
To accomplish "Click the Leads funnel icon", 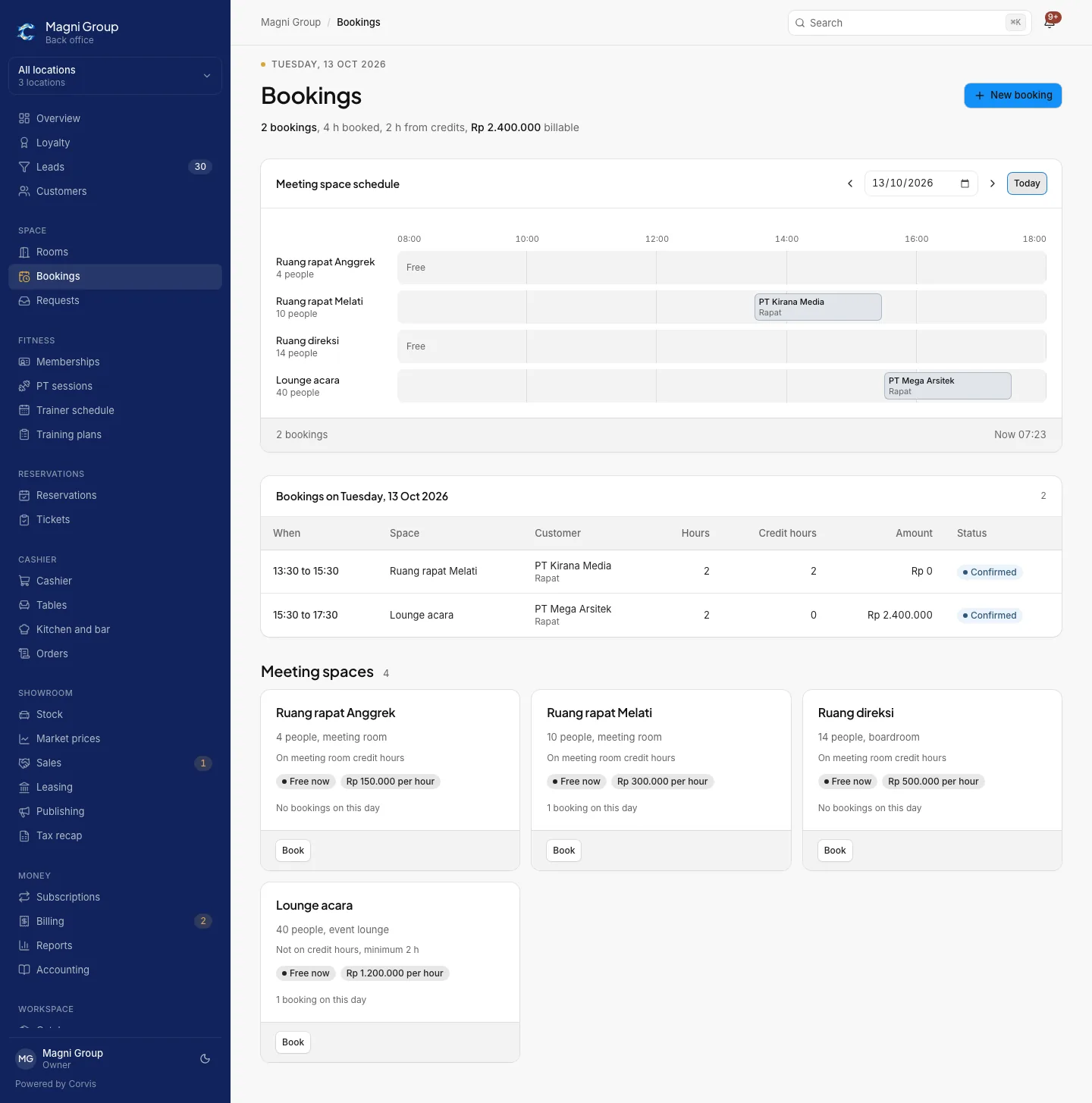I will click(24, 167).
